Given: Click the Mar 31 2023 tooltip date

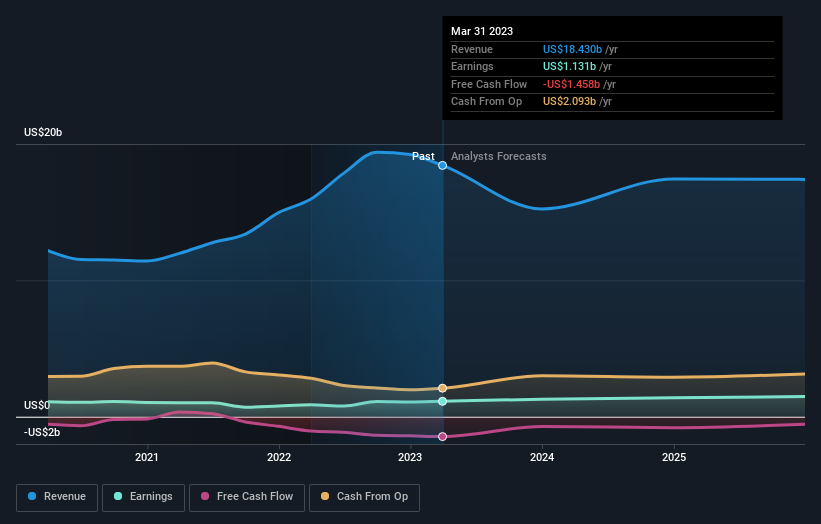Looking at the screenshot, I should (482, 31).
